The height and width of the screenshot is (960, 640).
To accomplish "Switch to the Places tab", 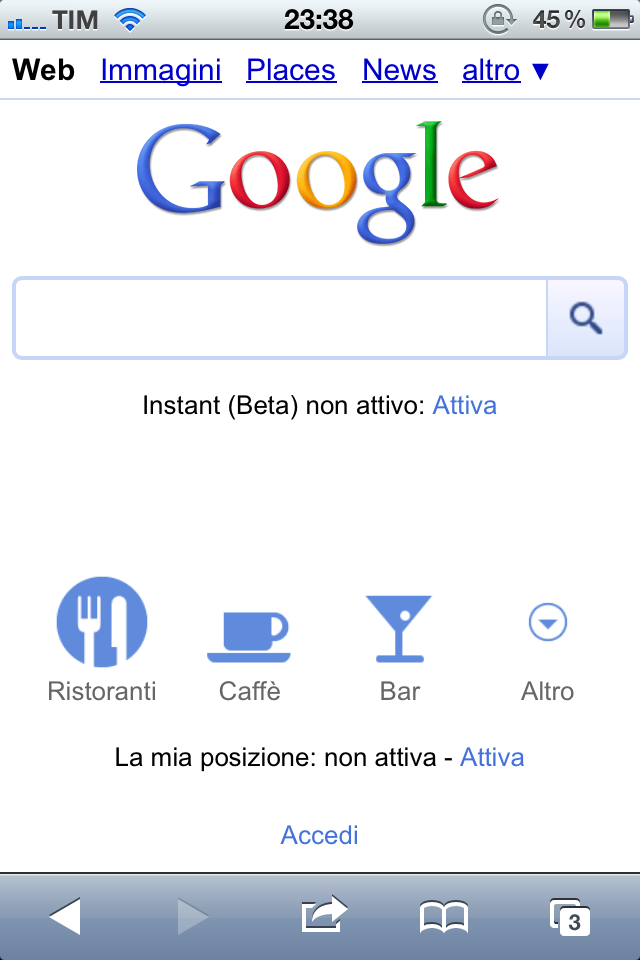I will [x=291, y=70].
